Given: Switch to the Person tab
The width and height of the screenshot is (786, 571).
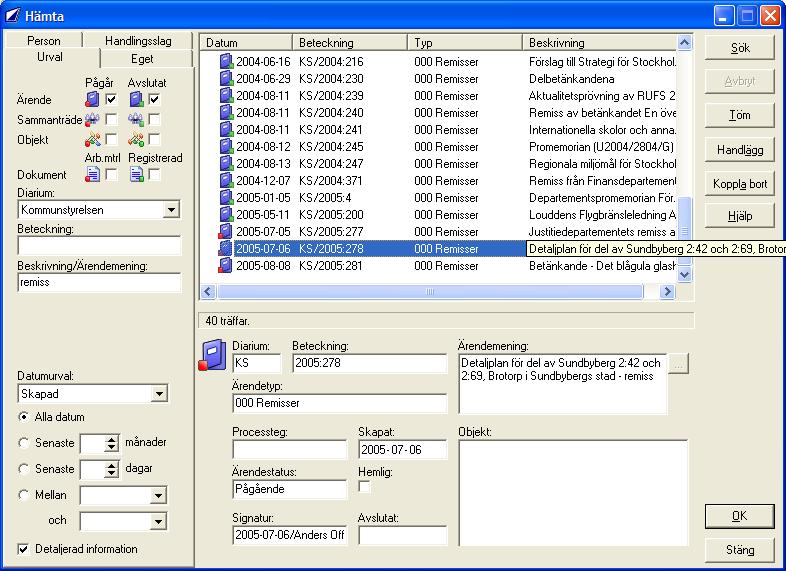Looking at the screenshot, I should pyautogui.click(x=44, y=41).
